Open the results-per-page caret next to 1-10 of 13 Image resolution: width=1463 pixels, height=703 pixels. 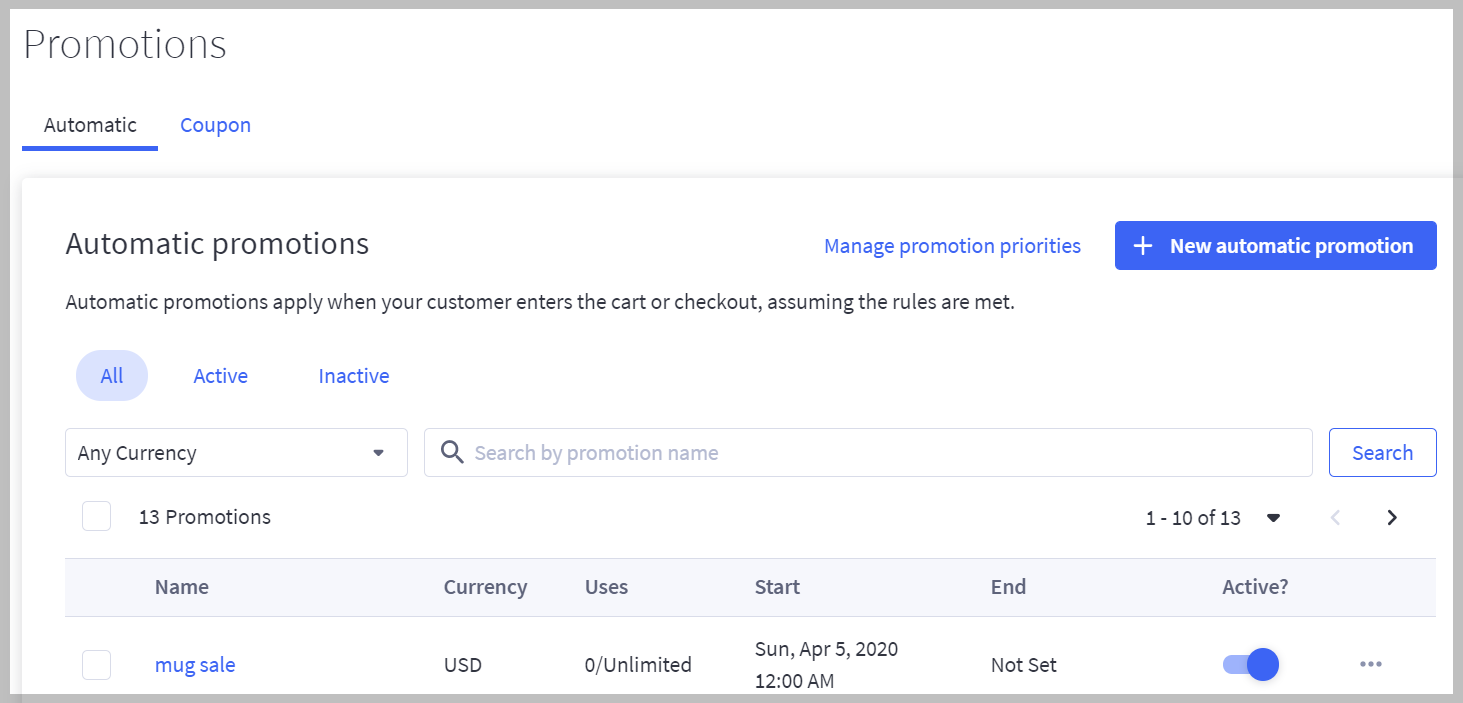pos(1274,518)
